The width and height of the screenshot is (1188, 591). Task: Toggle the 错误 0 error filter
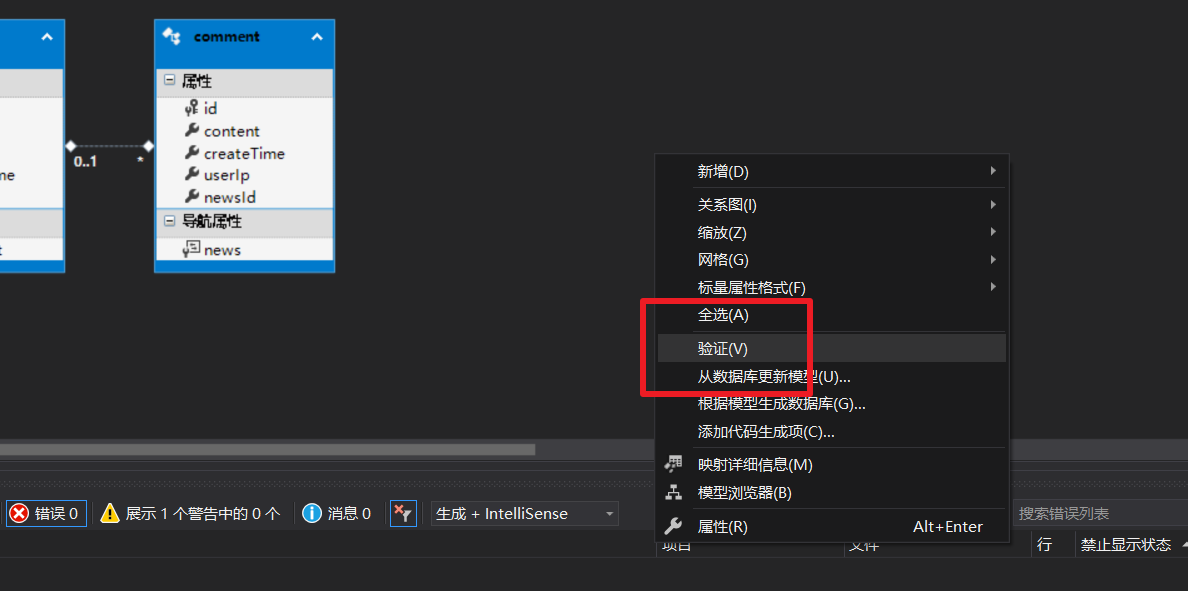point(45,513)
